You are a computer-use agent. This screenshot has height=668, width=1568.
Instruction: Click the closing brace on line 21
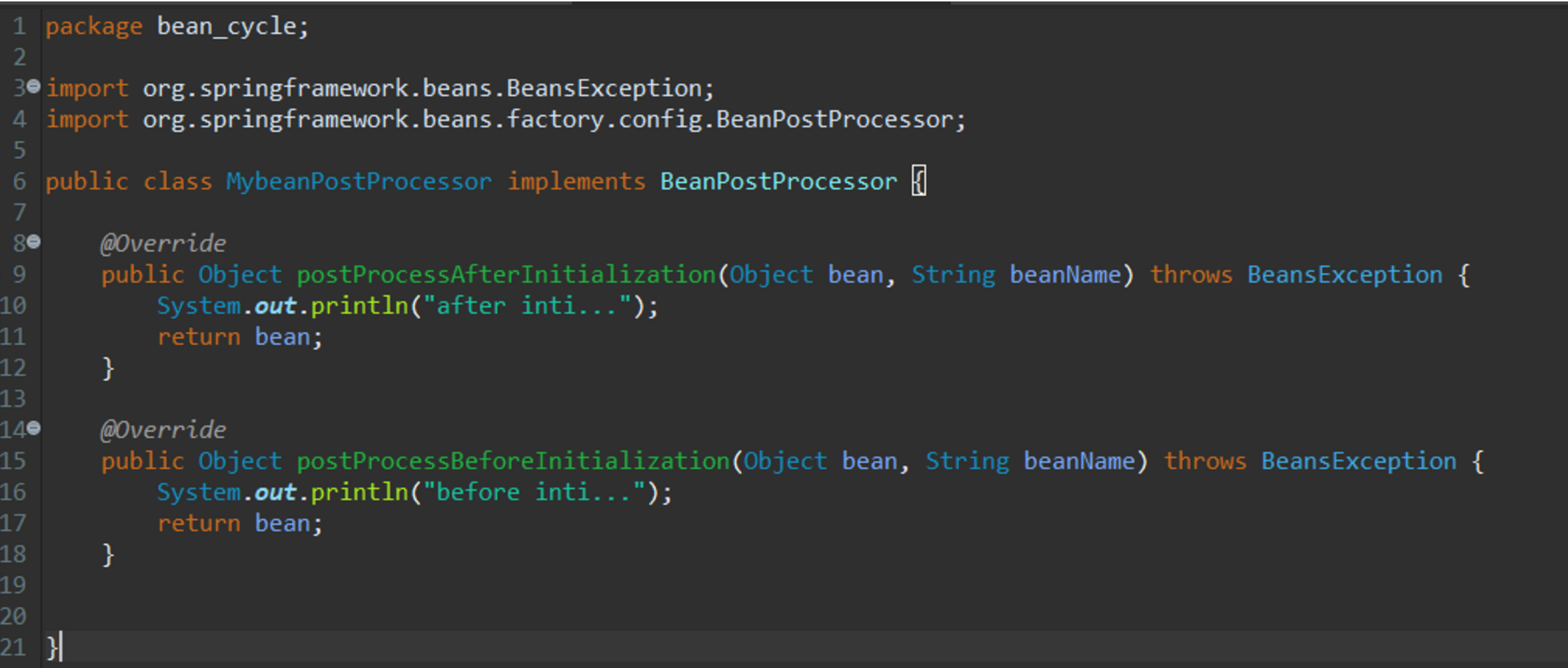click(52, 647)
